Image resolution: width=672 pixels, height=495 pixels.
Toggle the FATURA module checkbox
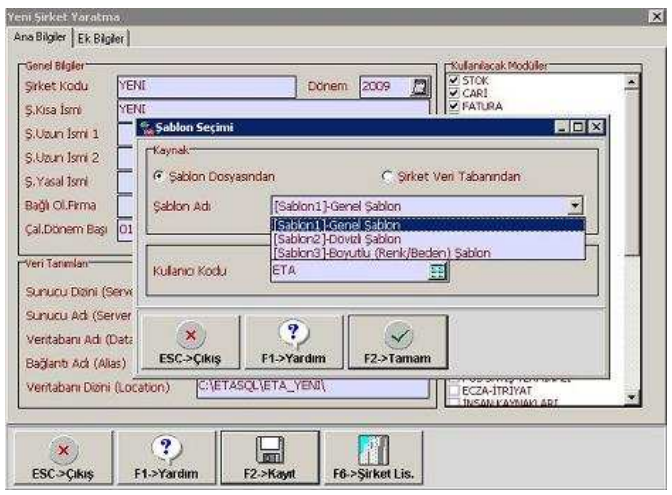453,105
